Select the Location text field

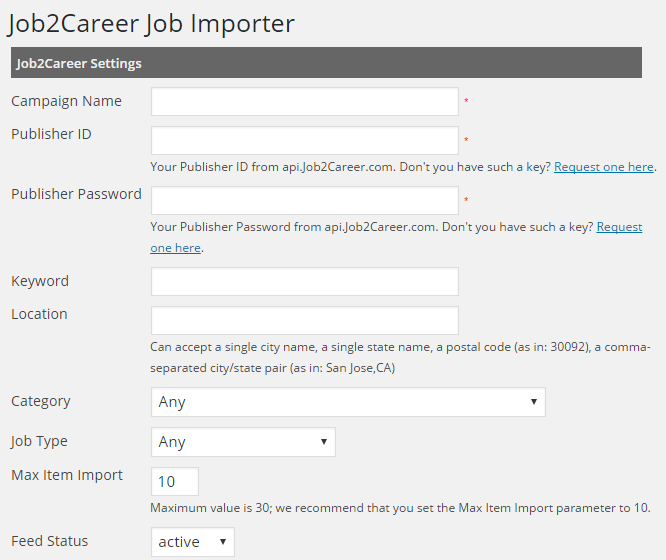pos(304,321)
